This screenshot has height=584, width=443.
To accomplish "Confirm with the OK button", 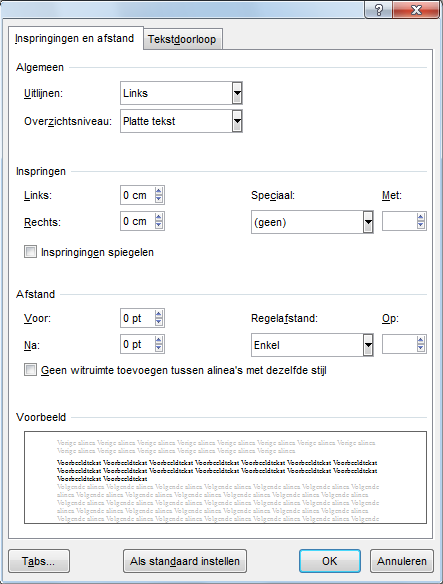I will pyautogui.click(x=330, y=561).
